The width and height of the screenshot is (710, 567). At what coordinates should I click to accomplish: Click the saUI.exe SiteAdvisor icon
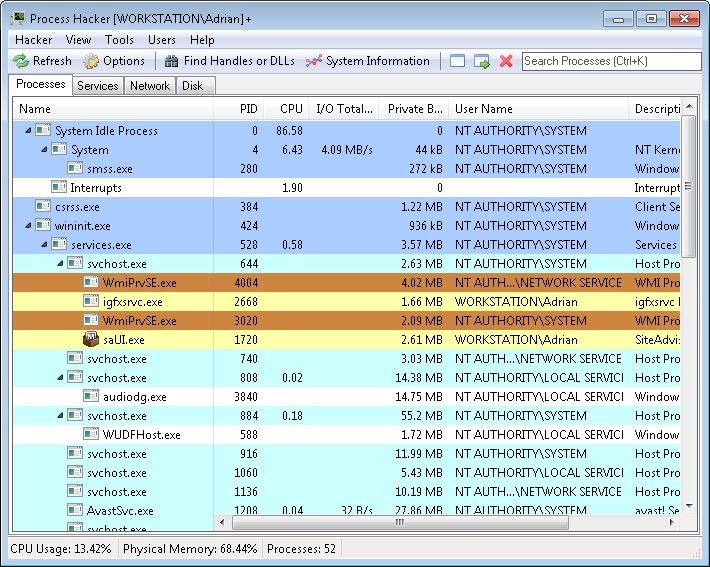click(91, 339)
